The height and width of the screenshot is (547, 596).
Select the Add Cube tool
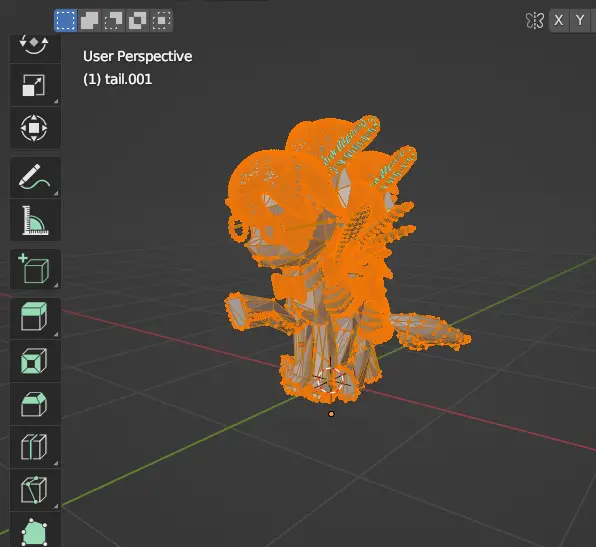[x=35, y=270]
